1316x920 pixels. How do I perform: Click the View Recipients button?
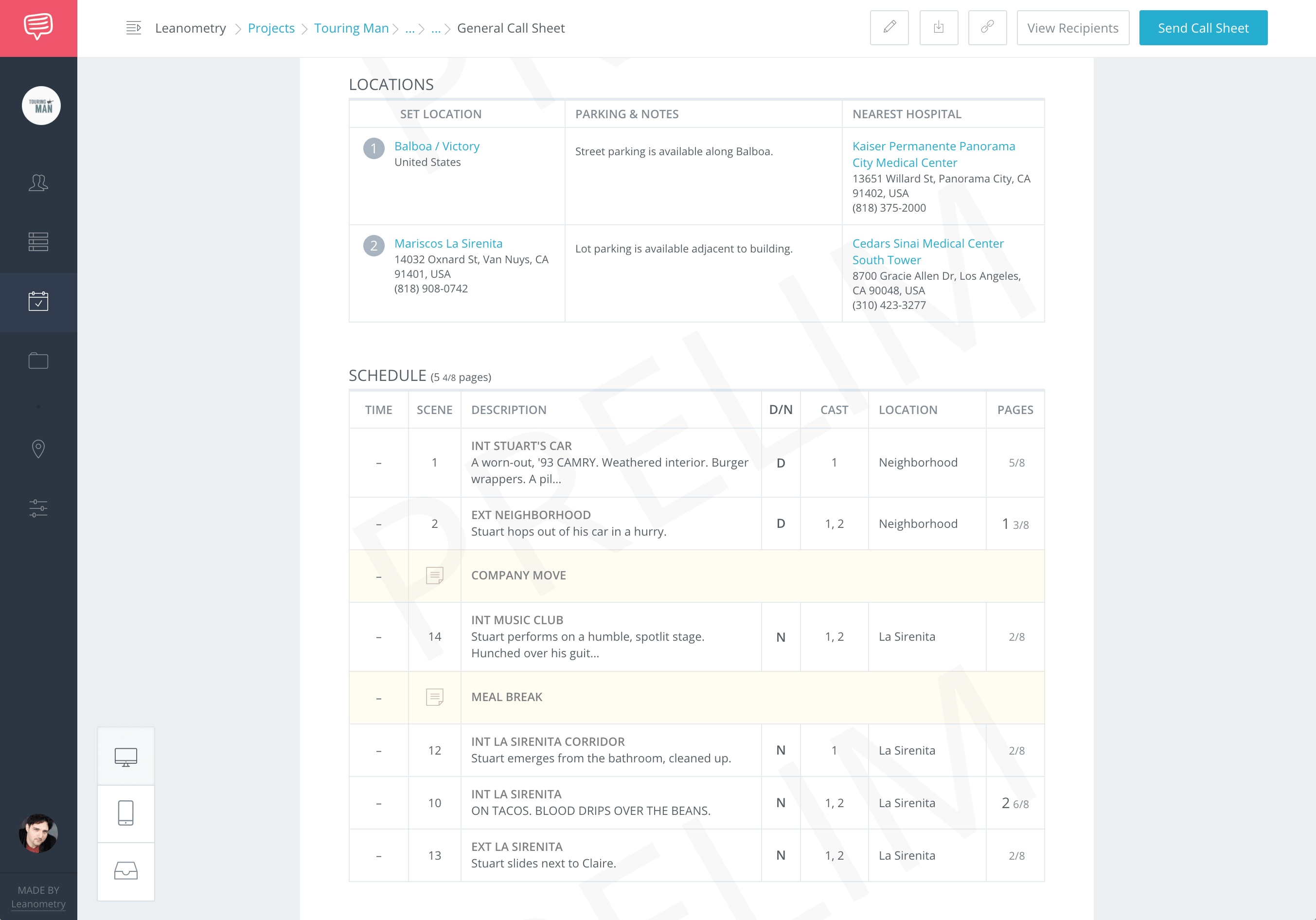tap(1073, 27)
